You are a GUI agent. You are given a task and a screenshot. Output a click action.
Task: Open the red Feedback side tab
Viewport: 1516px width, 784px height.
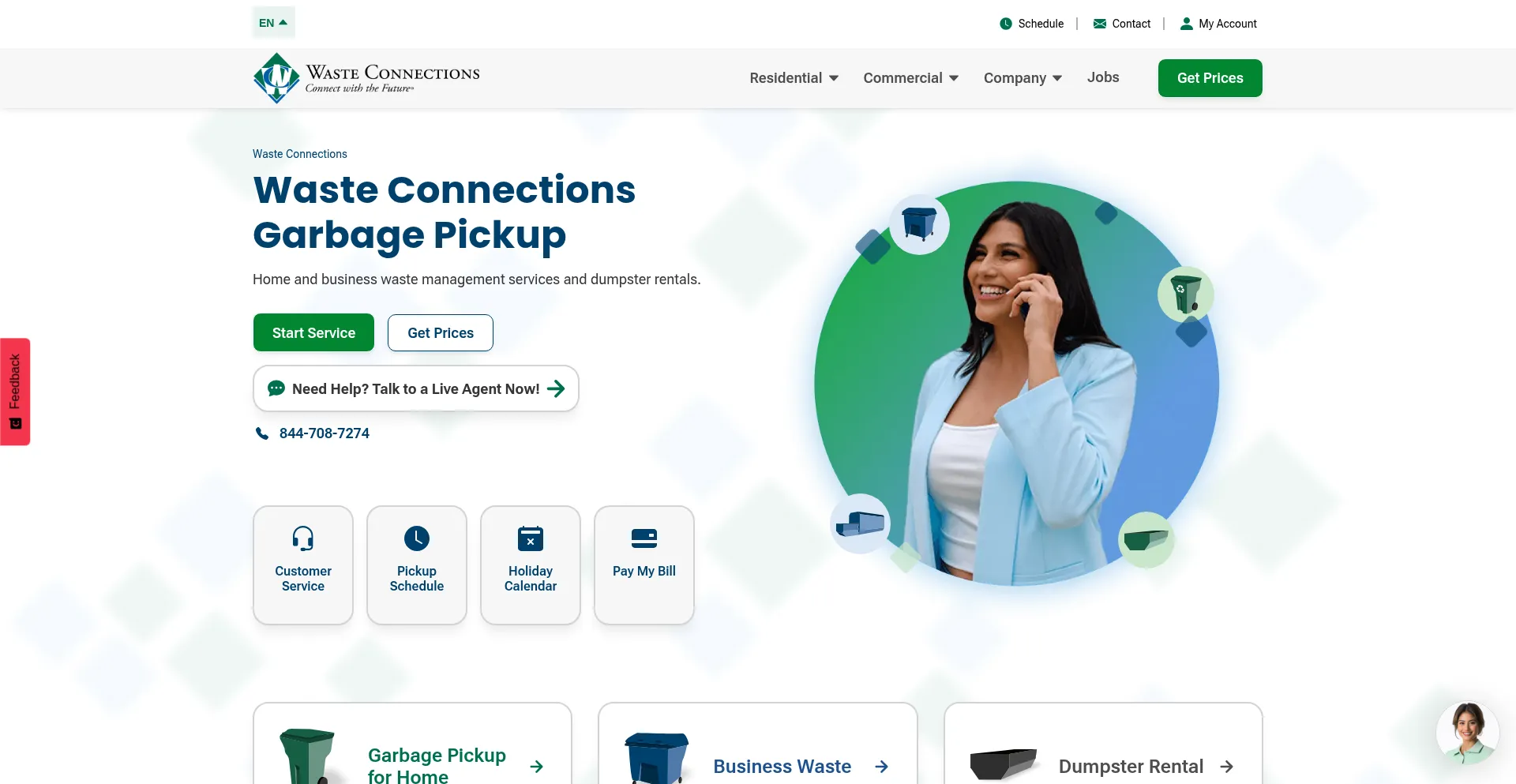(x=15, y=392)
